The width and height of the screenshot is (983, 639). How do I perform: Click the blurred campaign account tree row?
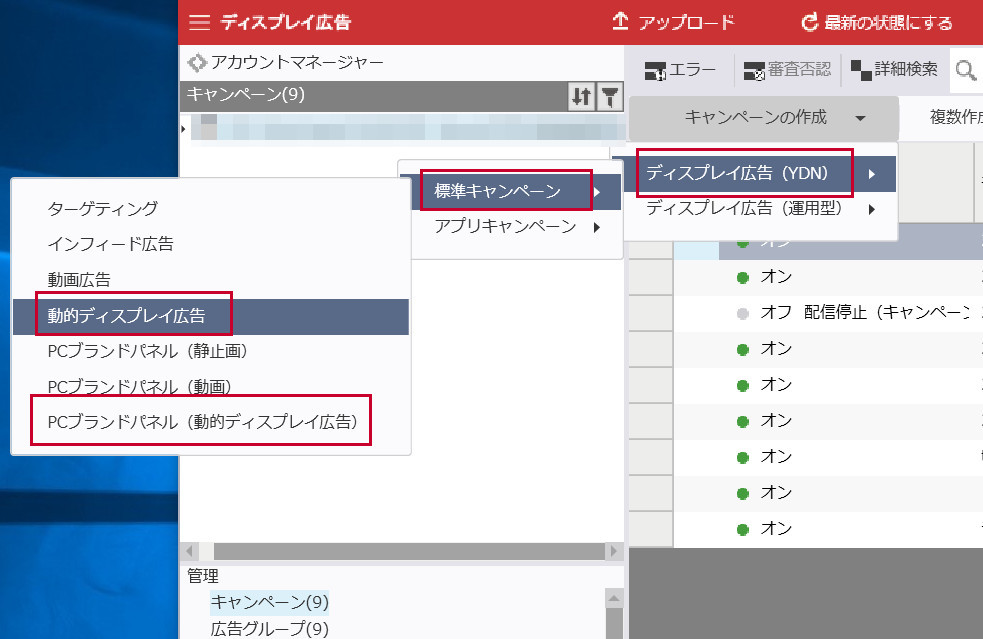[x=407, y=129]
